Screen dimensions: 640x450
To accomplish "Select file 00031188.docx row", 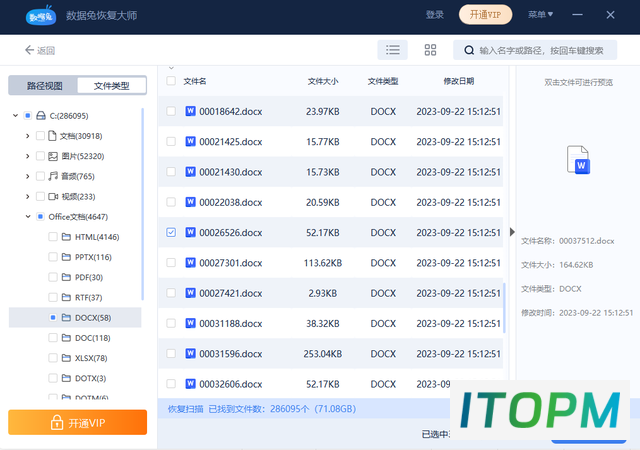I will click(x=331, y=323).
